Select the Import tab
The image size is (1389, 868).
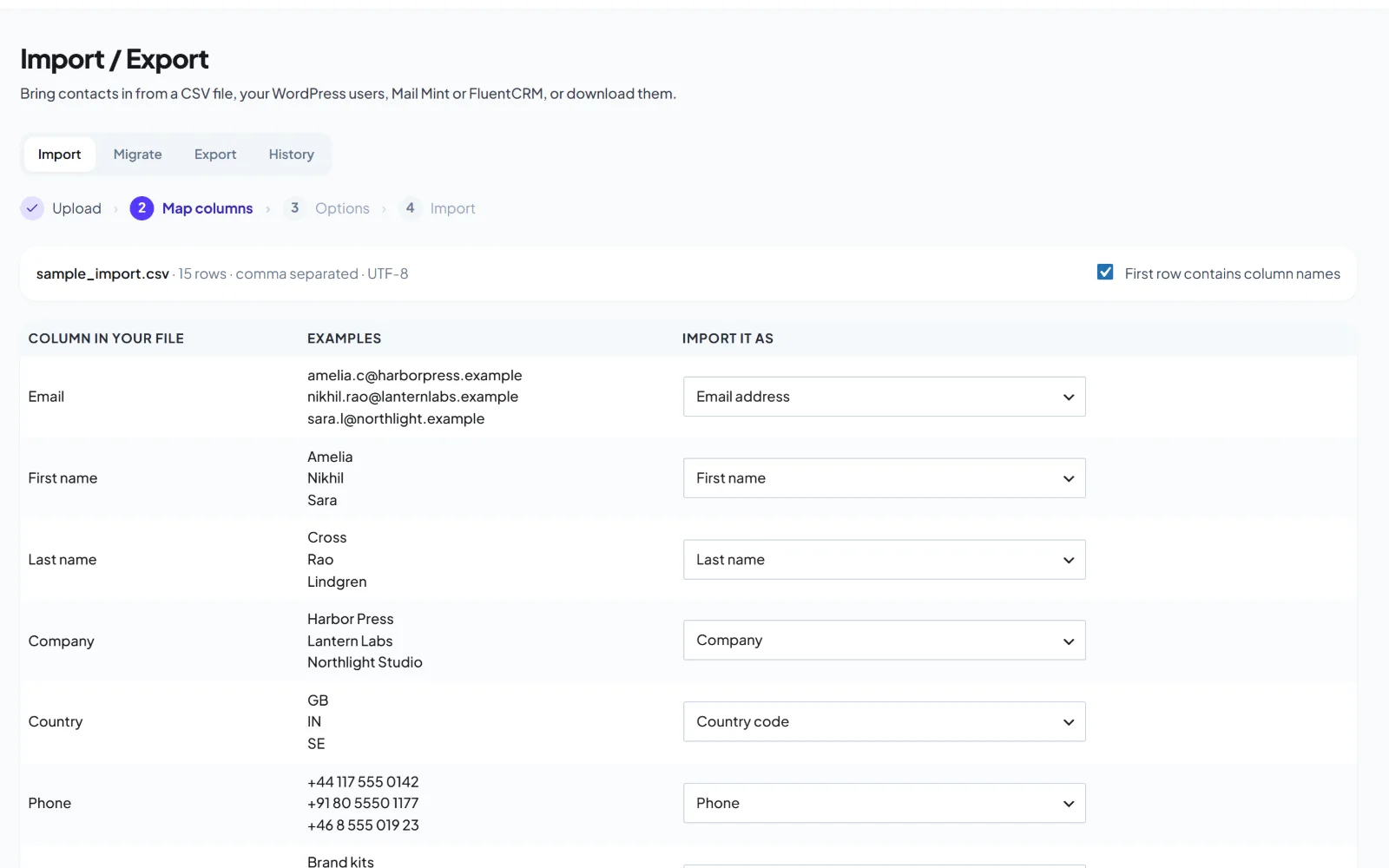click(59, 155)
